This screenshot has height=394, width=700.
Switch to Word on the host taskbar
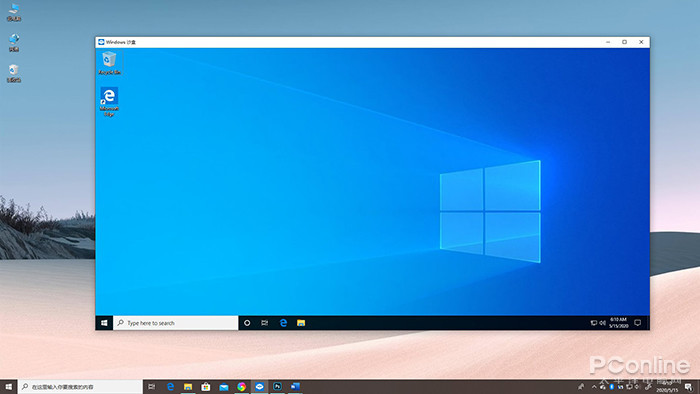point(295,386)
